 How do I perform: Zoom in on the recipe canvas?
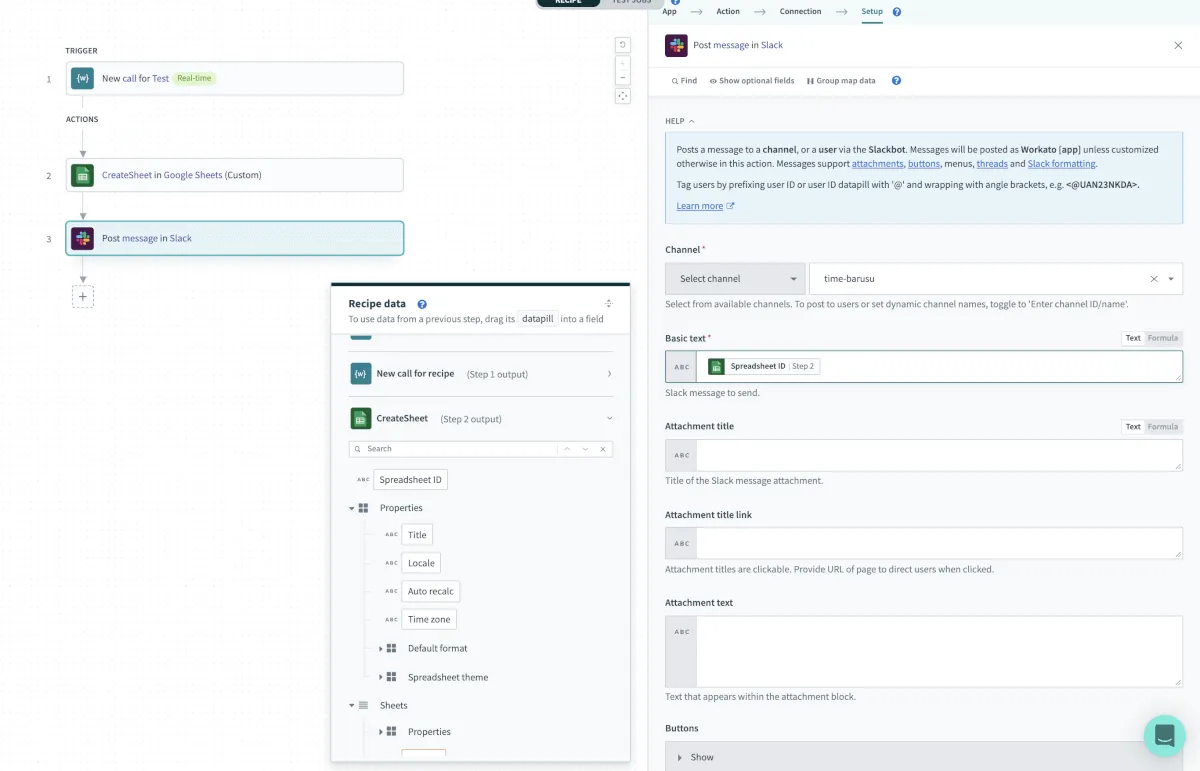point(623,62)
